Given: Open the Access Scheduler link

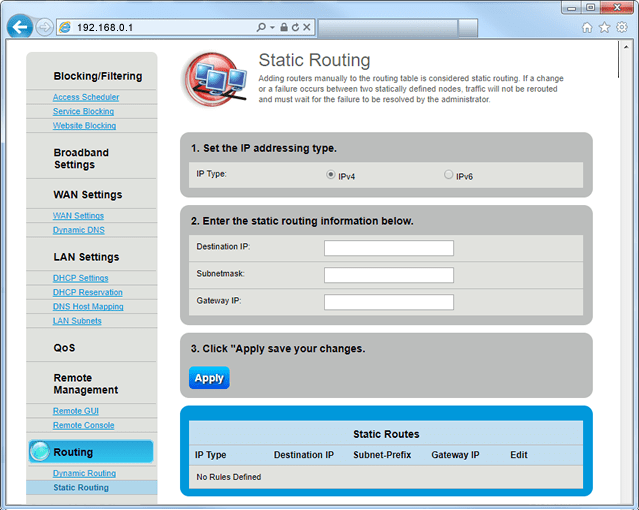Looking at the screenshot, I should (x=85, y=97).
